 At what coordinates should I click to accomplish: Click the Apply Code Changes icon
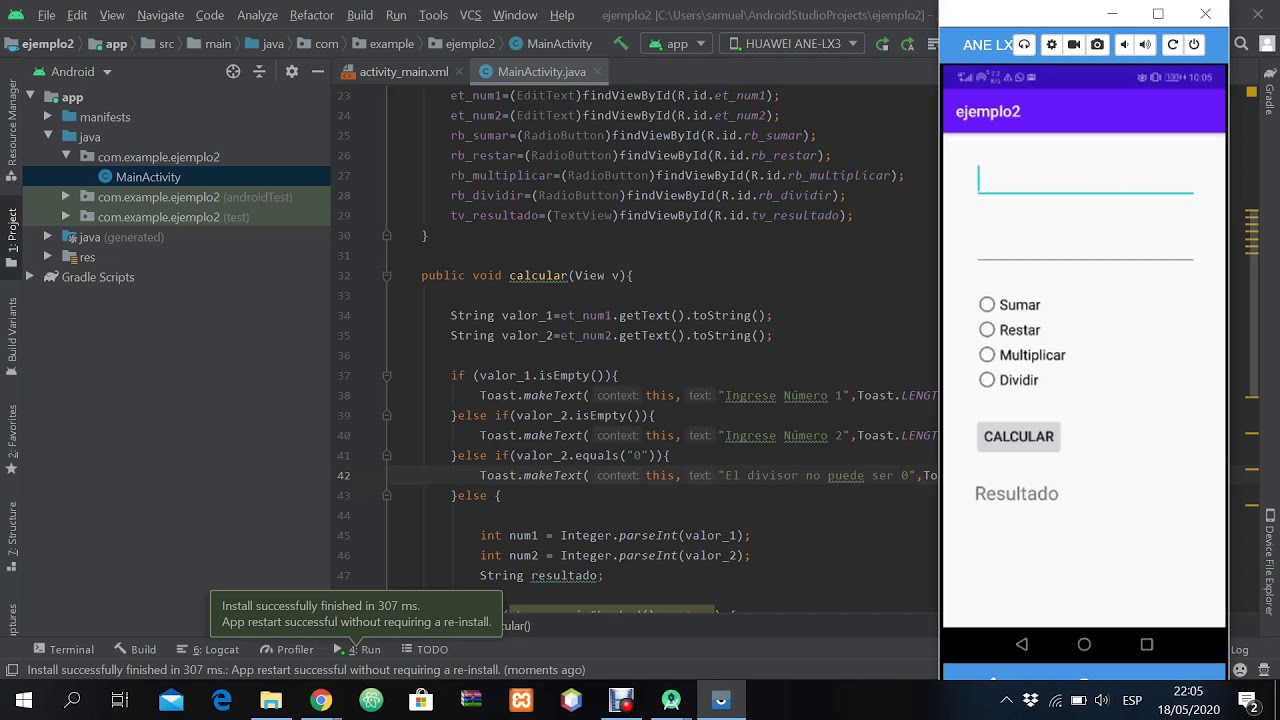pyautogui.click(x=907, y=44)
